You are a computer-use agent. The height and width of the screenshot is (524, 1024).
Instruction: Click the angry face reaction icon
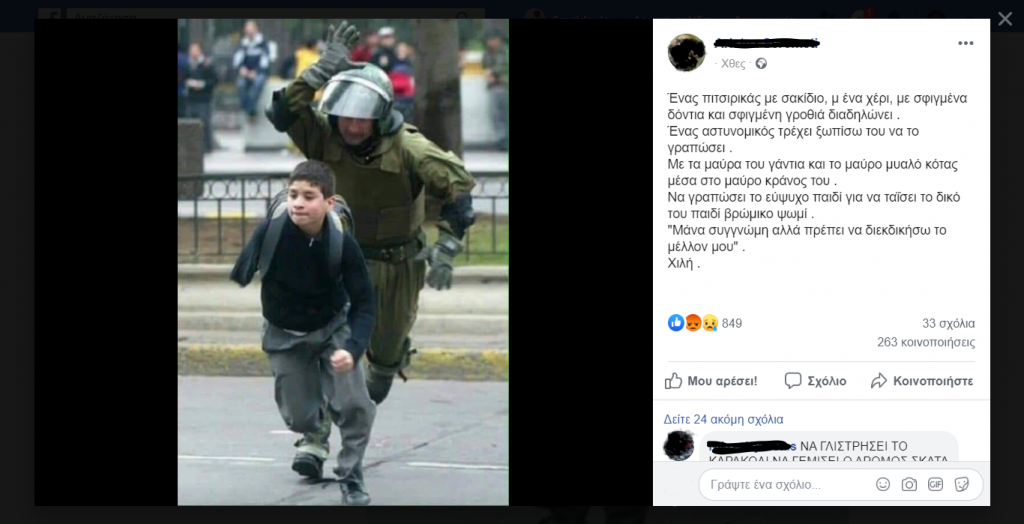[693, 323]
